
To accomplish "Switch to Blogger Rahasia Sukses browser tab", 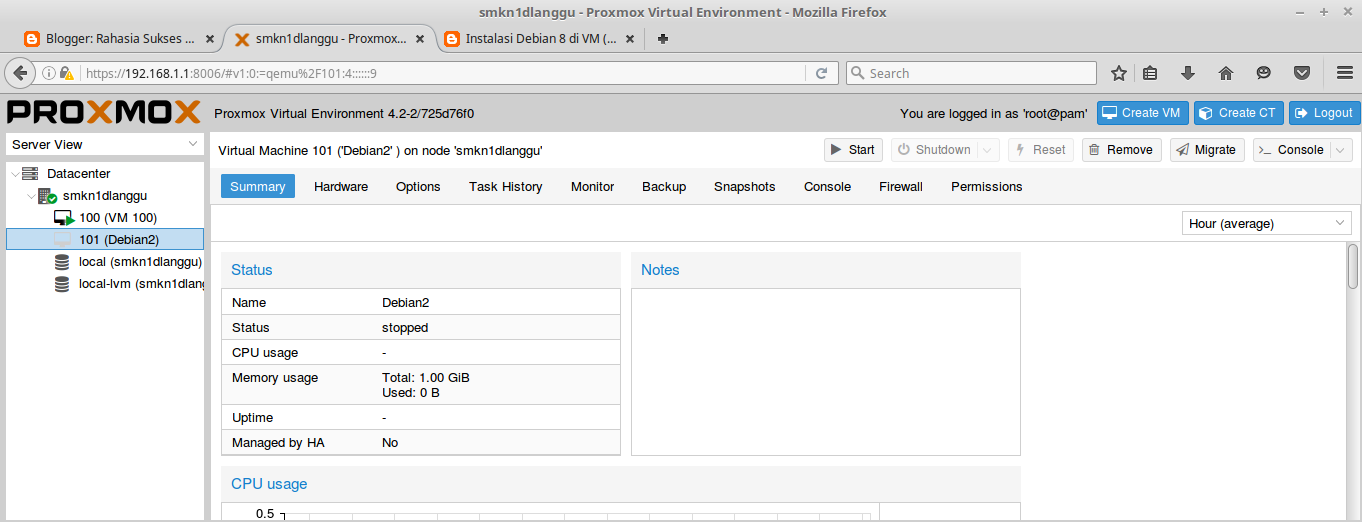I will point(120,39).
